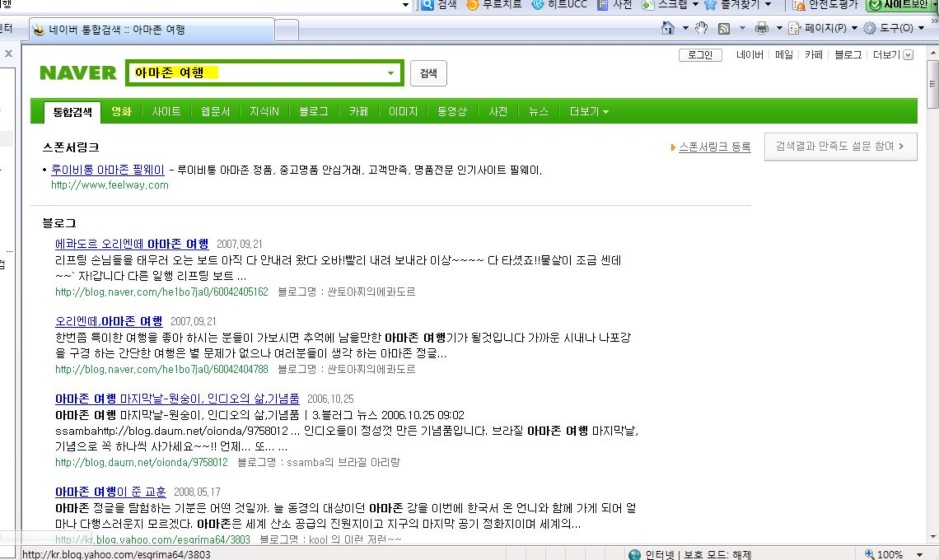Open the 100% zoom level control

(x=894, y=554)
